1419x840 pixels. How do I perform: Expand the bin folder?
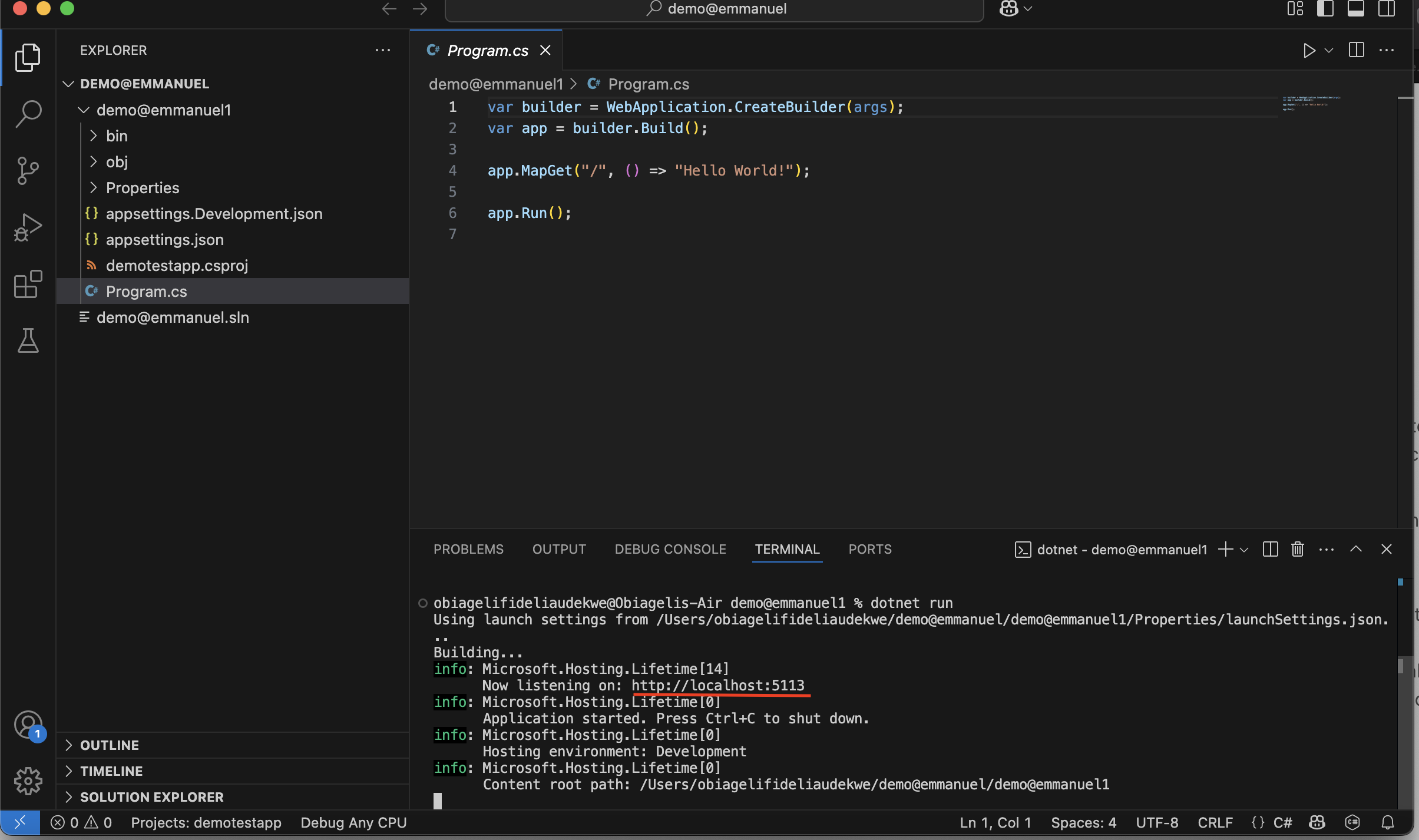point(93,135)
